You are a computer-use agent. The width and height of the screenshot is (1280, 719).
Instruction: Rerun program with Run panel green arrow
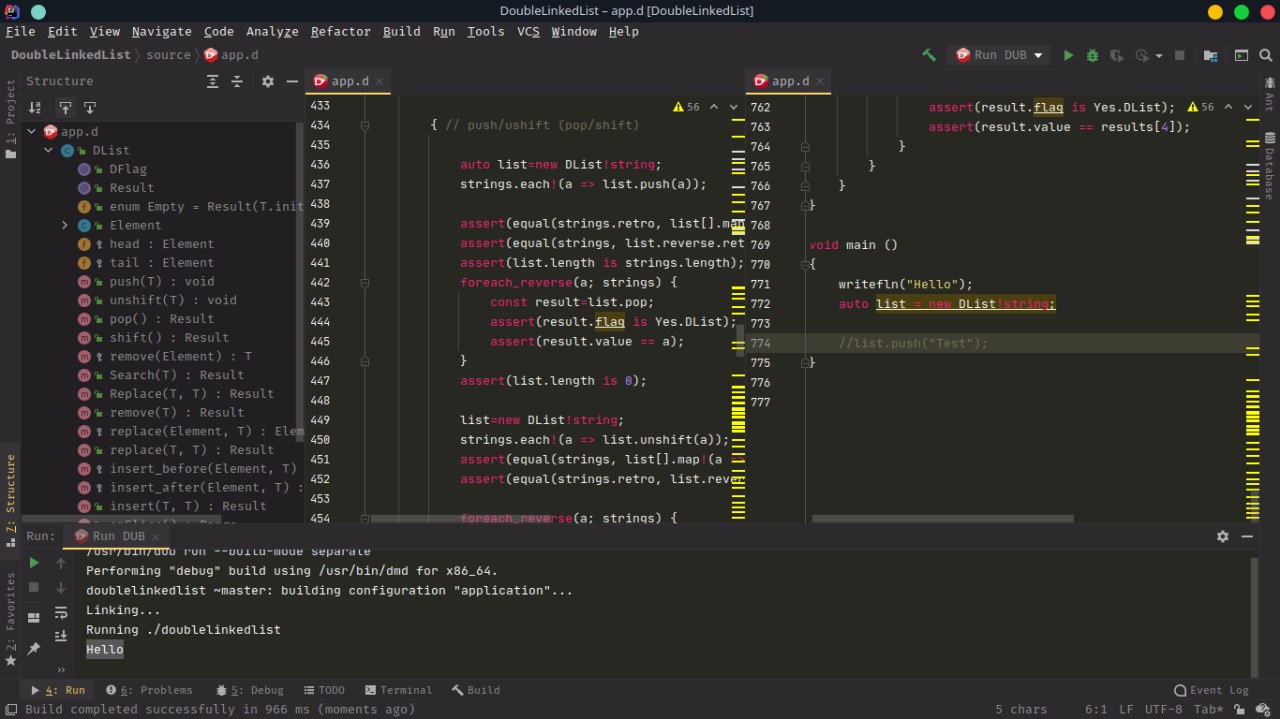(34, 563)
